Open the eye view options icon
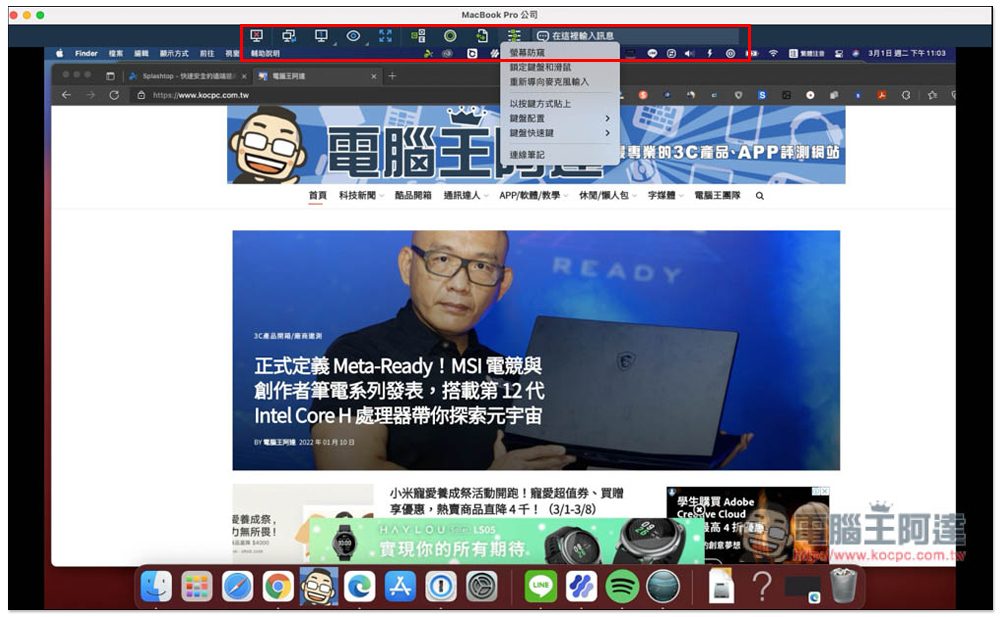The width and height of the screenshot is (1000, 617). (353, 36)
